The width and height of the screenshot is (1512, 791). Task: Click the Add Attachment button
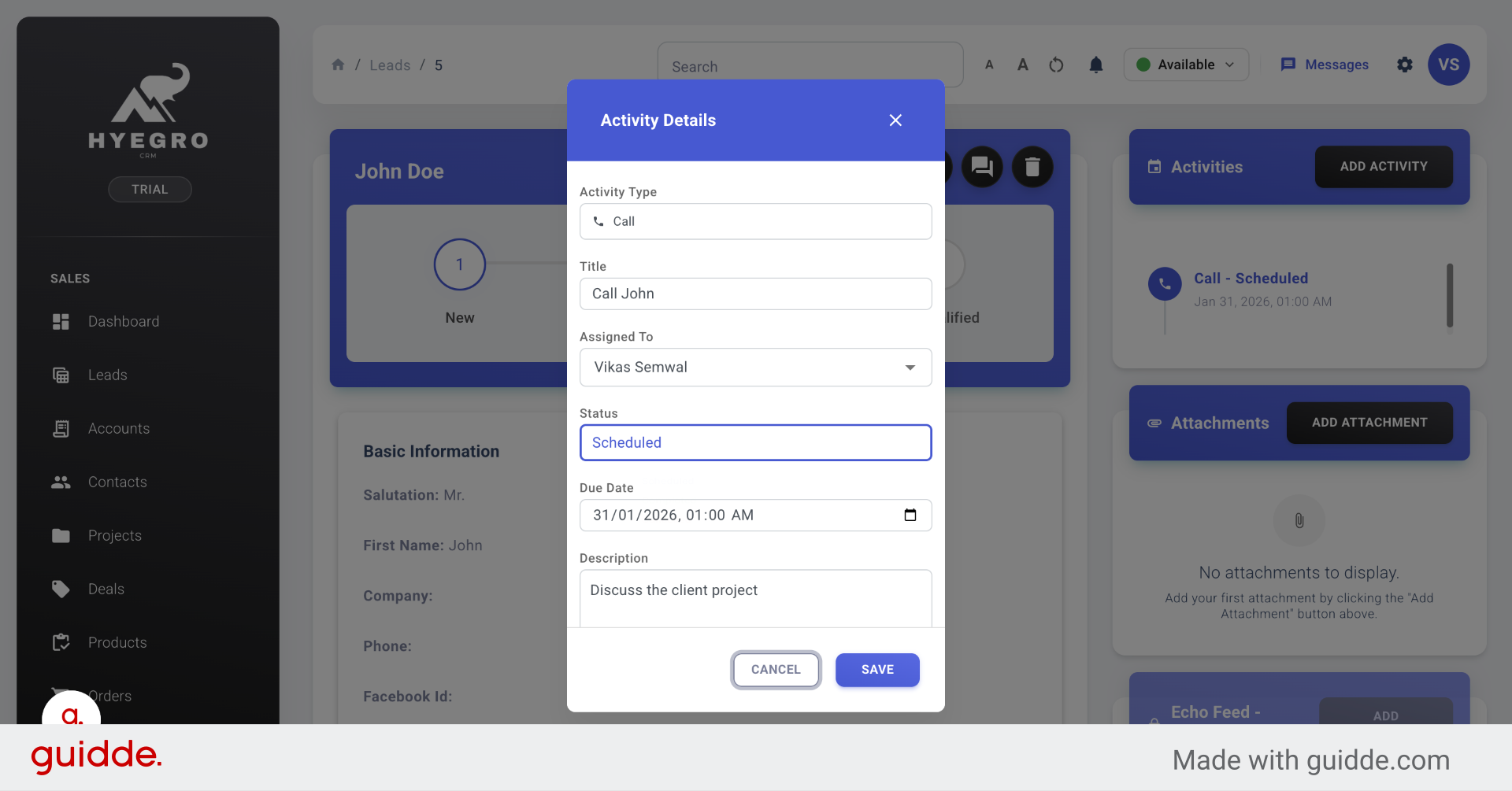[1369, 423]
